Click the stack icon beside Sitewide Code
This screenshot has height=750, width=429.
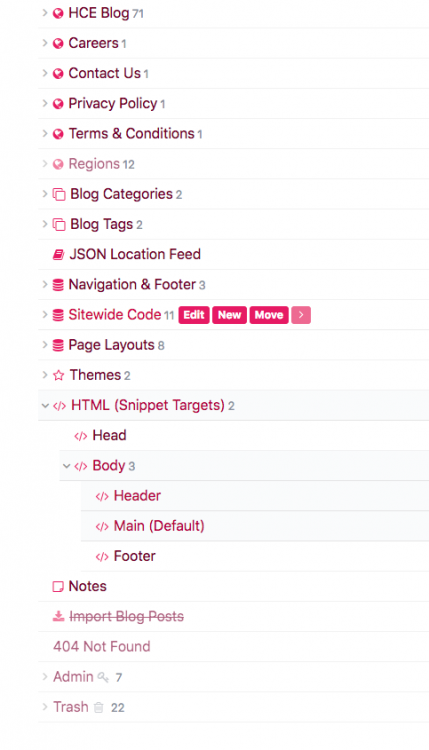58,315
